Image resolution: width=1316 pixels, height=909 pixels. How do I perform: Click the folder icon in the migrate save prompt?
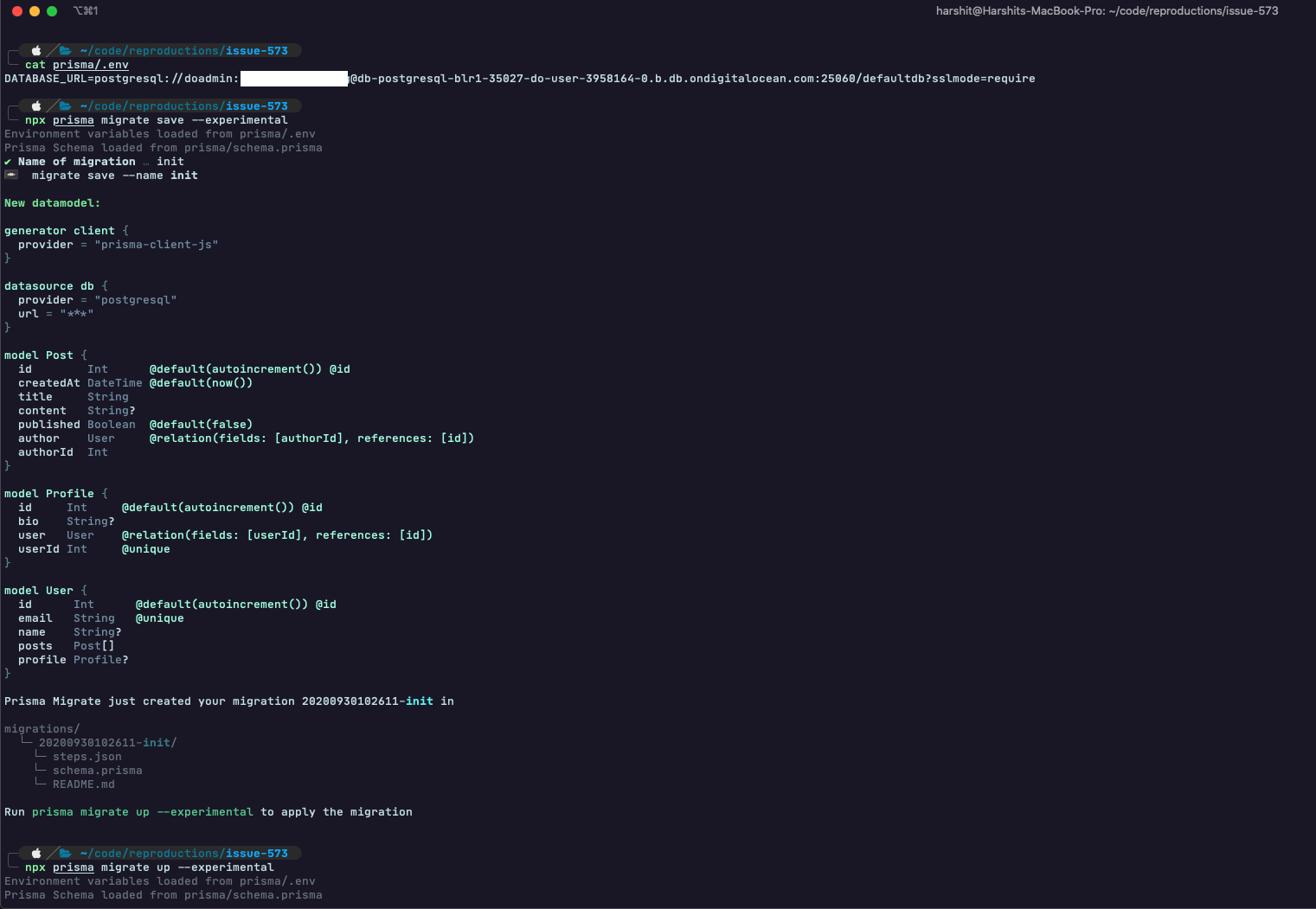65,106
